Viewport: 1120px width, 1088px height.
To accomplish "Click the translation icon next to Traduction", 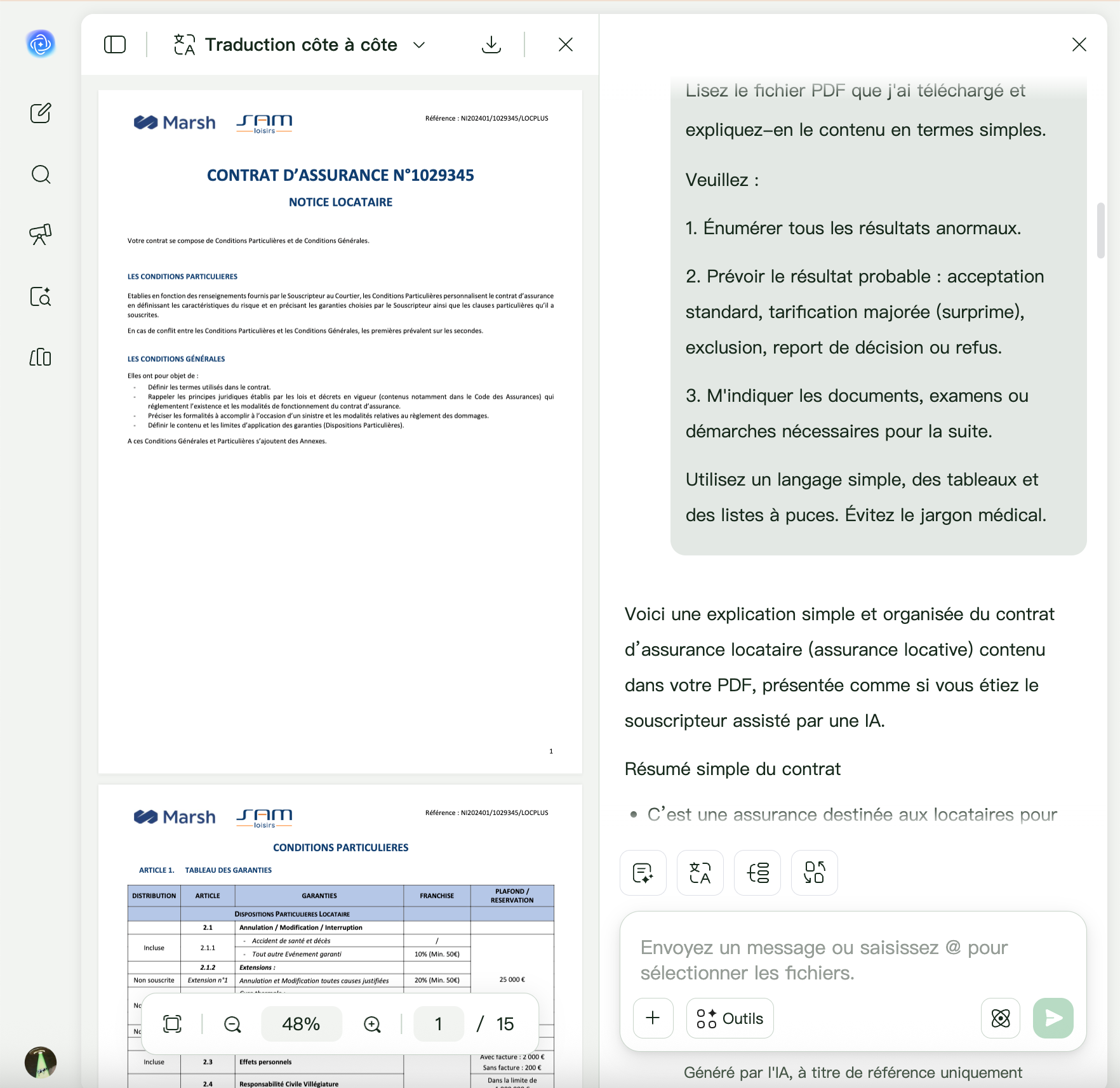I will click(x=184, y=44).
